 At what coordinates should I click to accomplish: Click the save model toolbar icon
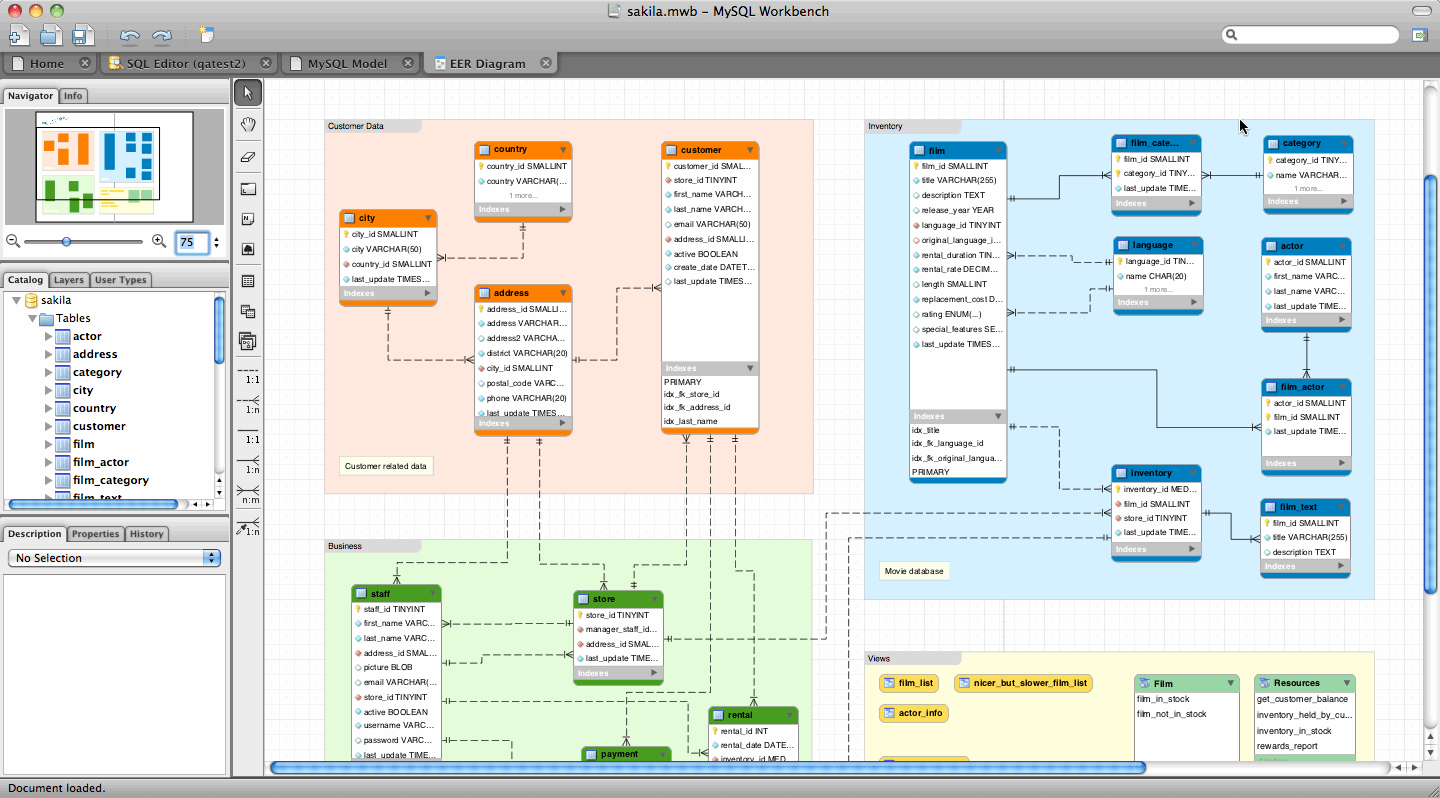[83, 36]
